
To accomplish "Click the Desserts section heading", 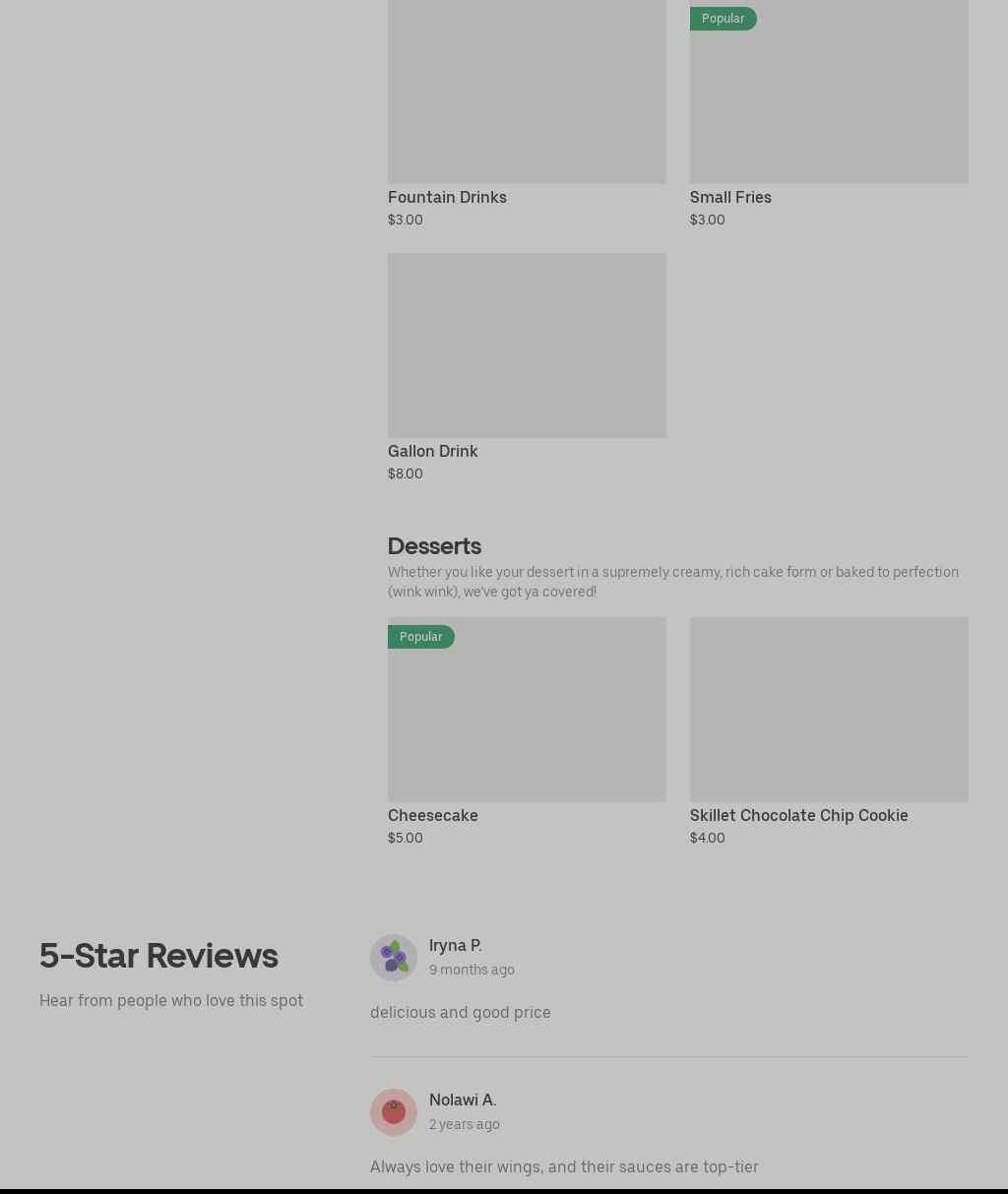I will pyautogui.click(x=434, y=546).
